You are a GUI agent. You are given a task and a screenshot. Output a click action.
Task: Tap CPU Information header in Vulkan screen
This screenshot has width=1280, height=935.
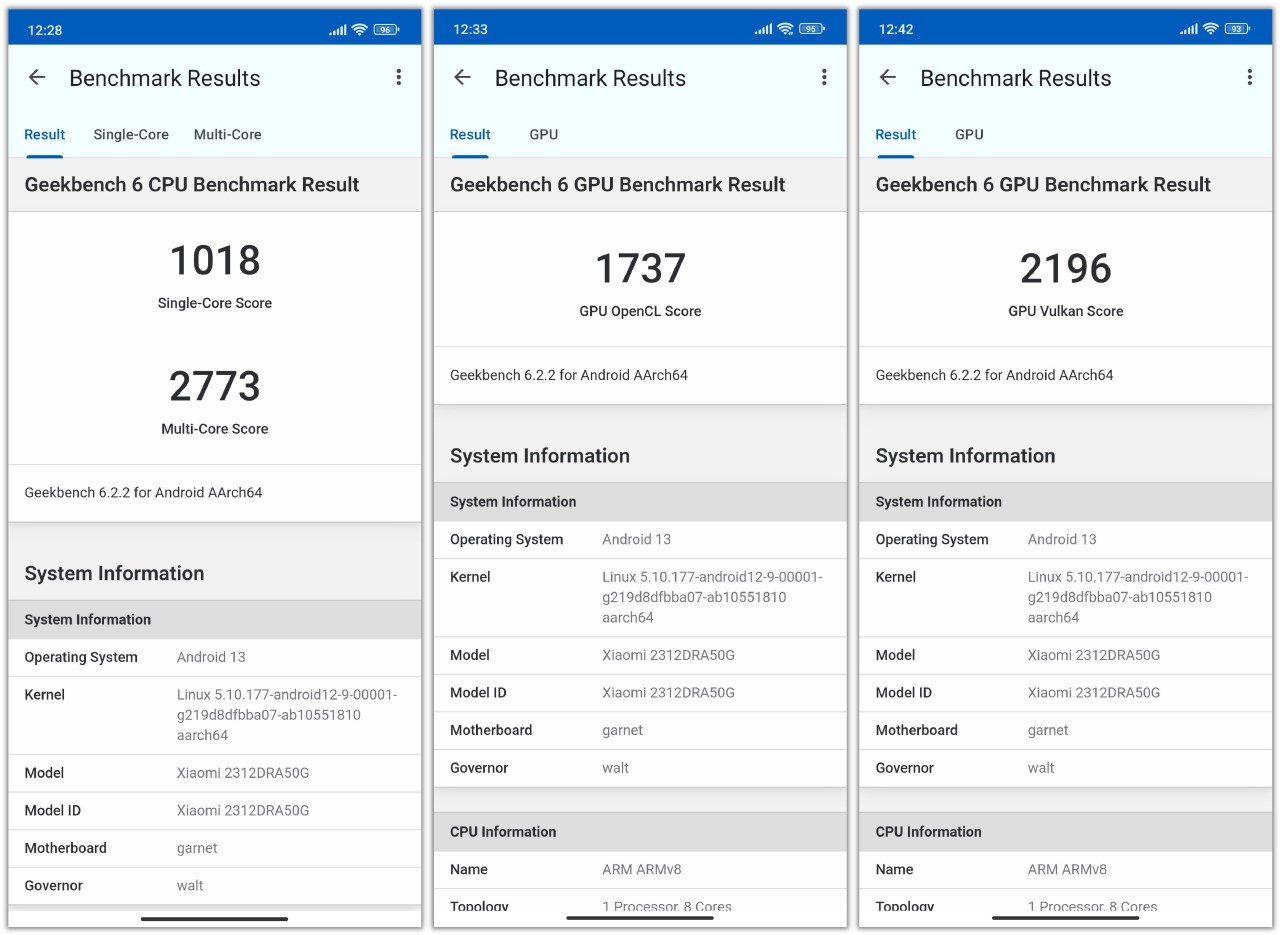coord(1066,832)
